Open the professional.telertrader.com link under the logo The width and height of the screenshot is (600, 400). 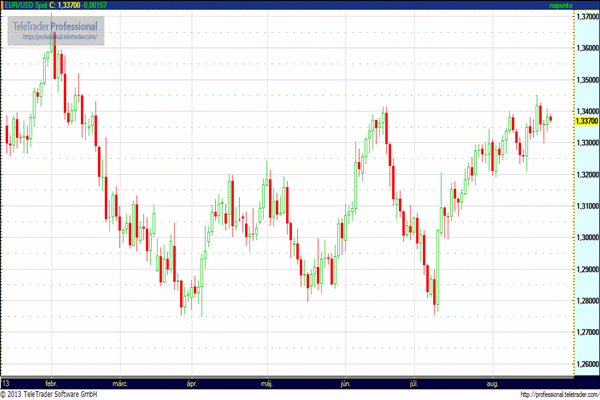tap(60, 37)
